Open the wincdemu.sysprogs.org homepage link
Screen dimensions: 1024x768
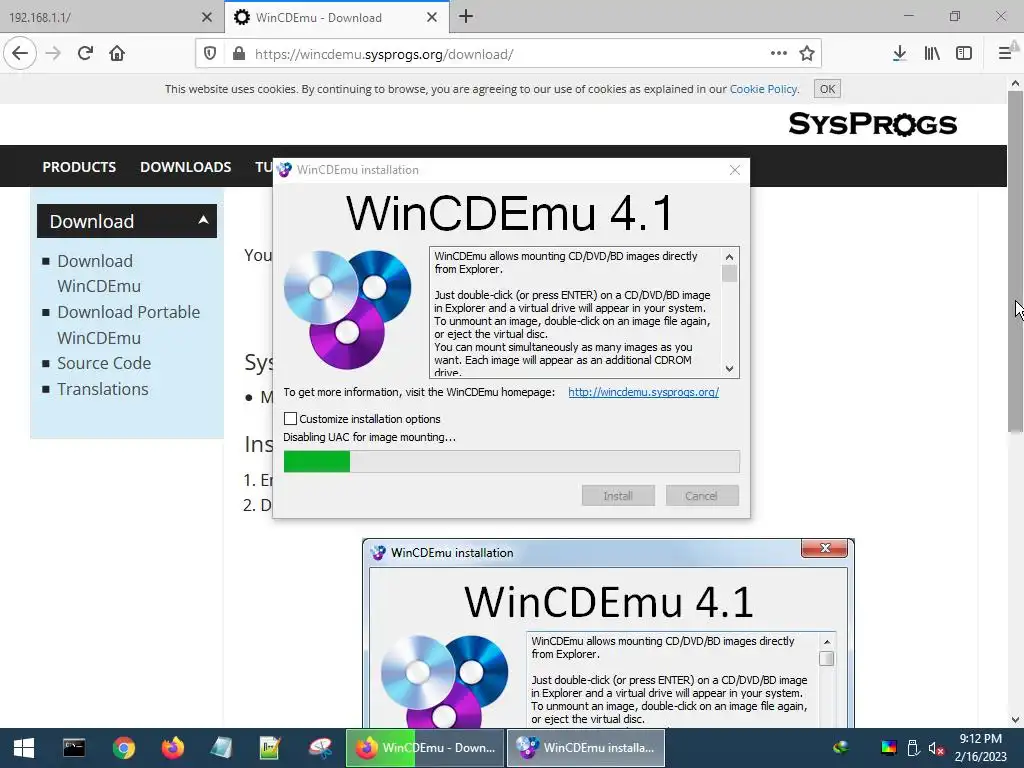pos(643,392)
